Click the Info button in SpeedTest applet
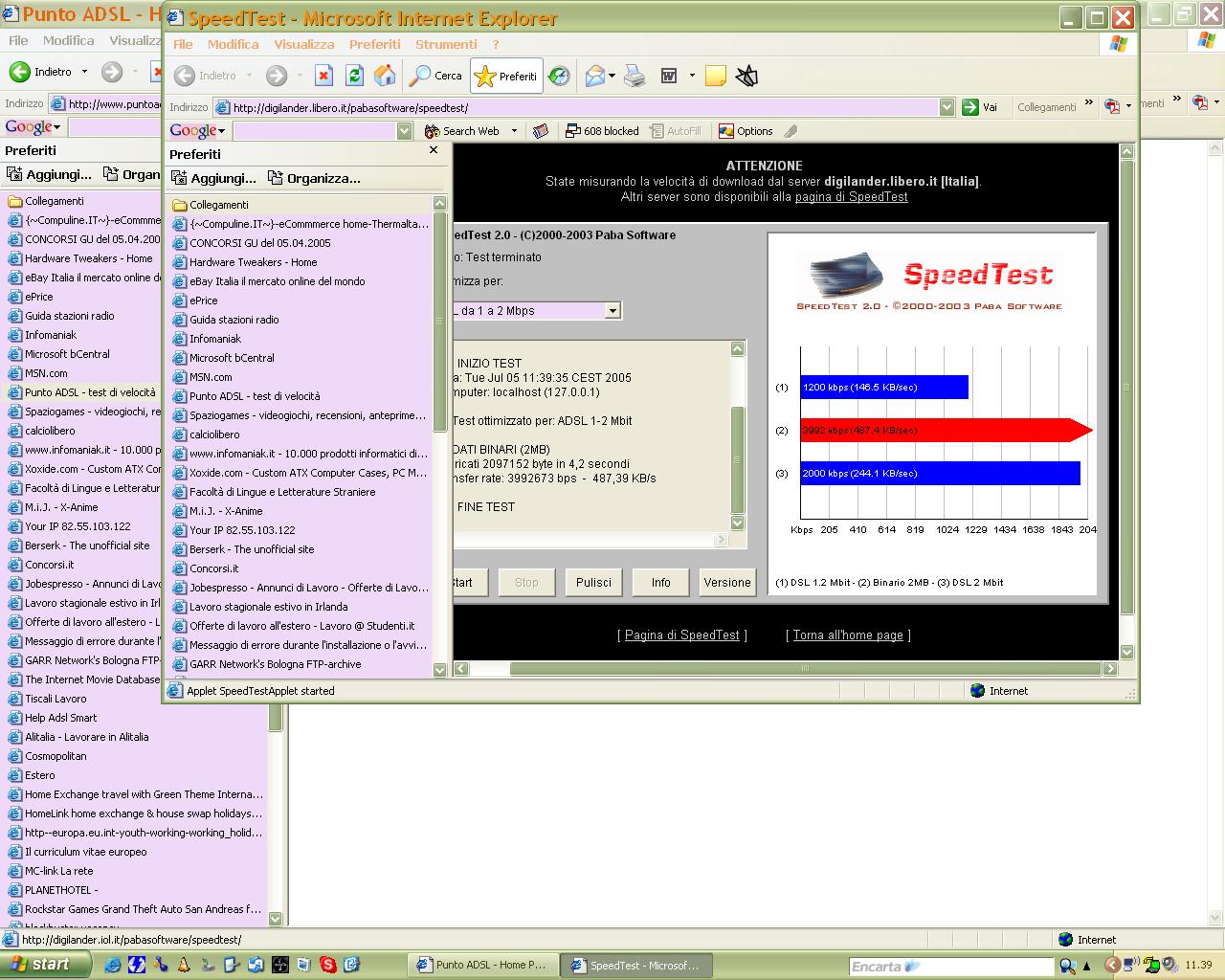Viewport: 1225px width, 980px height. 660,582
